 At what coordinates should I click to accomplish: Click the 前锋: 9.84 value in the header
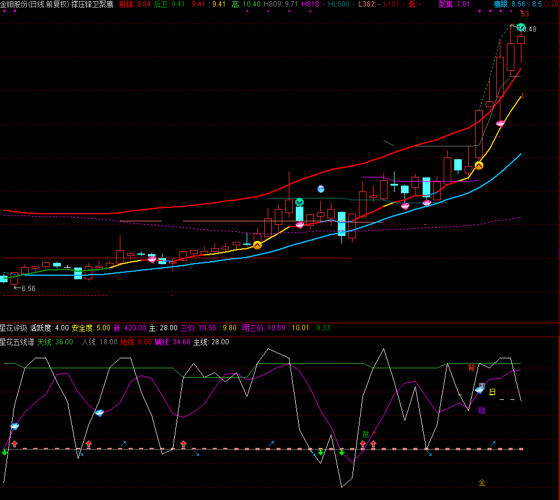tap(135, 4)
